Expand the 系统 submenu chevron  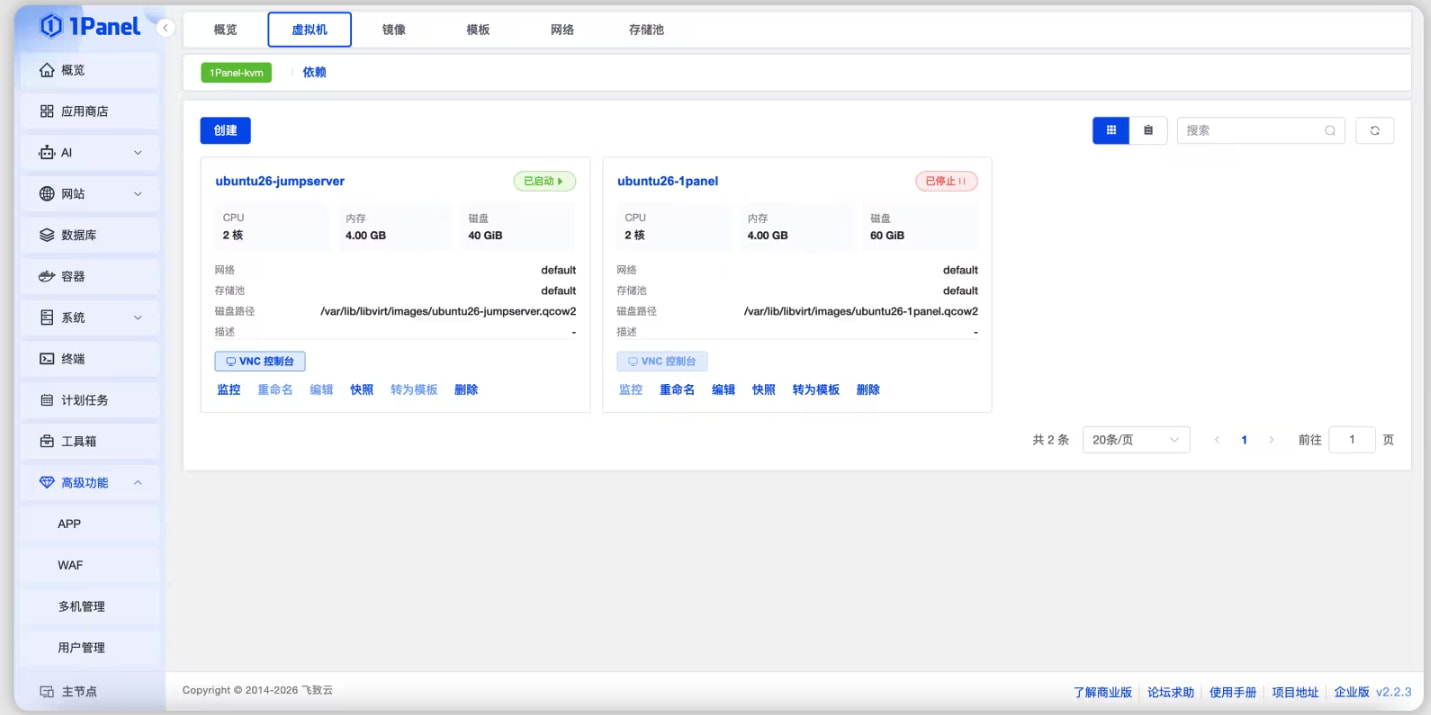[138, 317]
